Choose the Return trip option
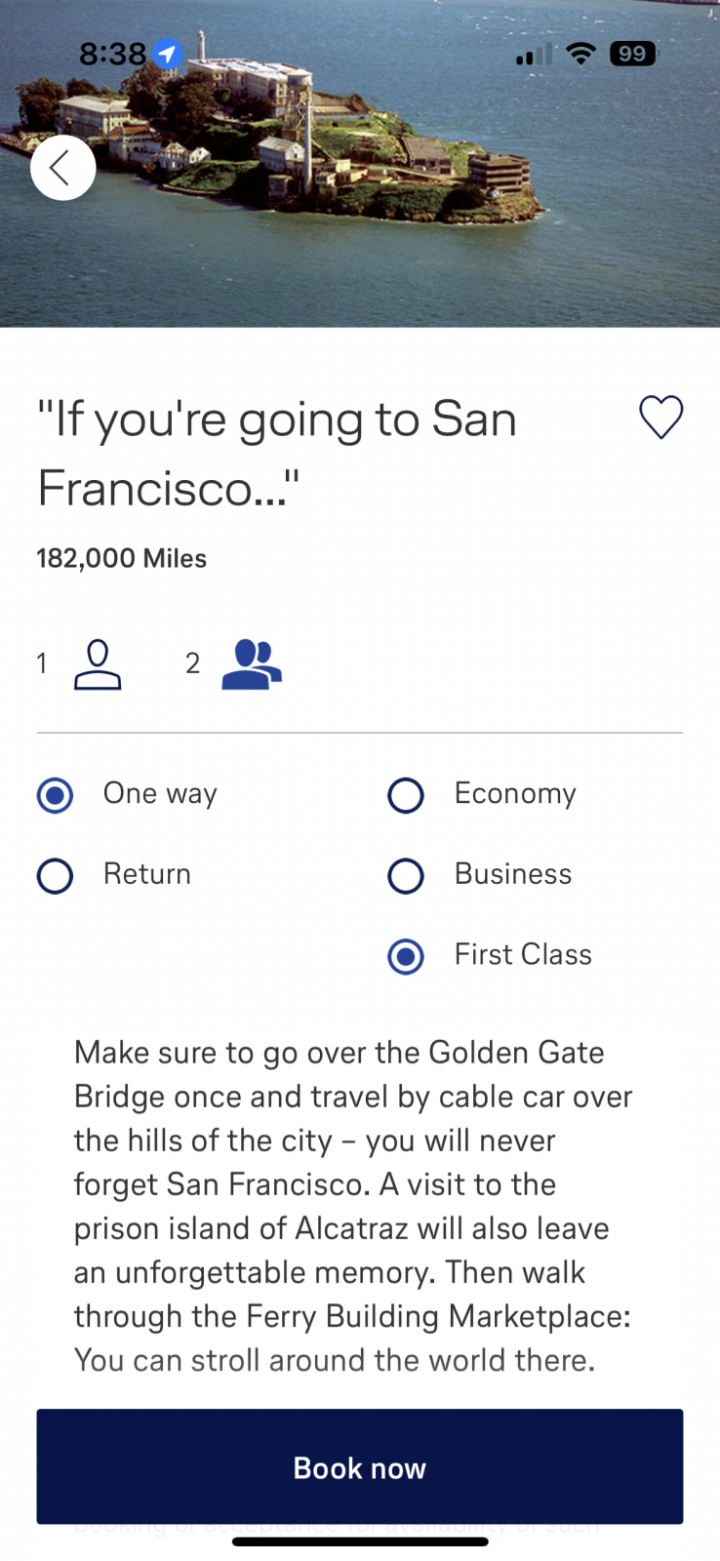The image size is (720, 1561). tap(55, 876)
